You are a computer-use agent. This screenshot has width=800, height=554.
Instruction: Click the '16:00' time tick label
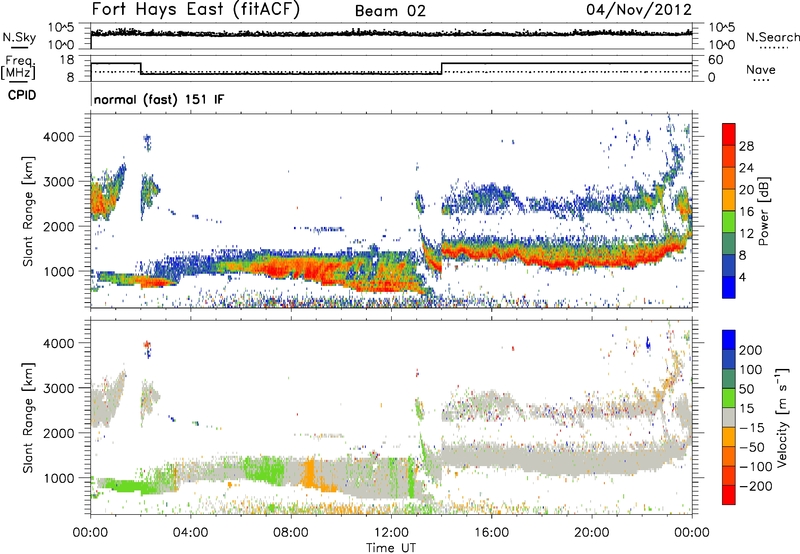tap(491, 533)
